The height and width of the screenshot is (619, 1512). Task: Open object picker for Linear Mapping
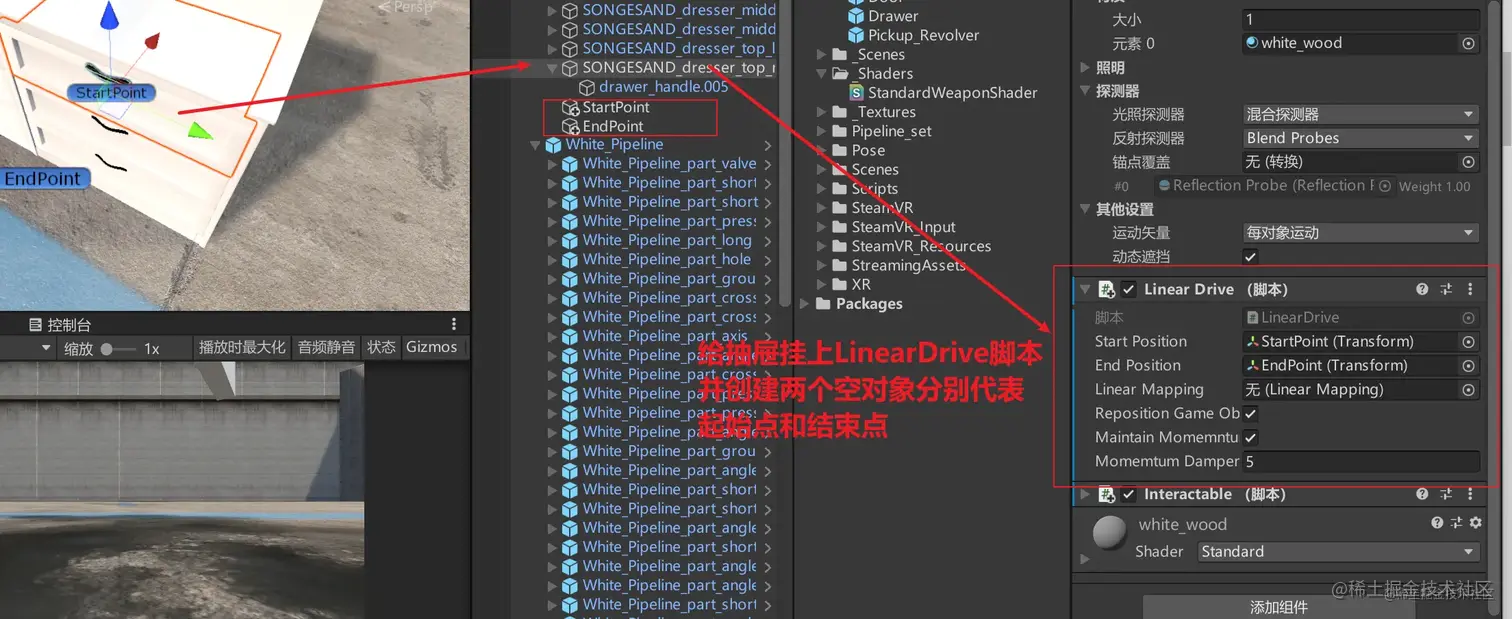coord(1468,389)
